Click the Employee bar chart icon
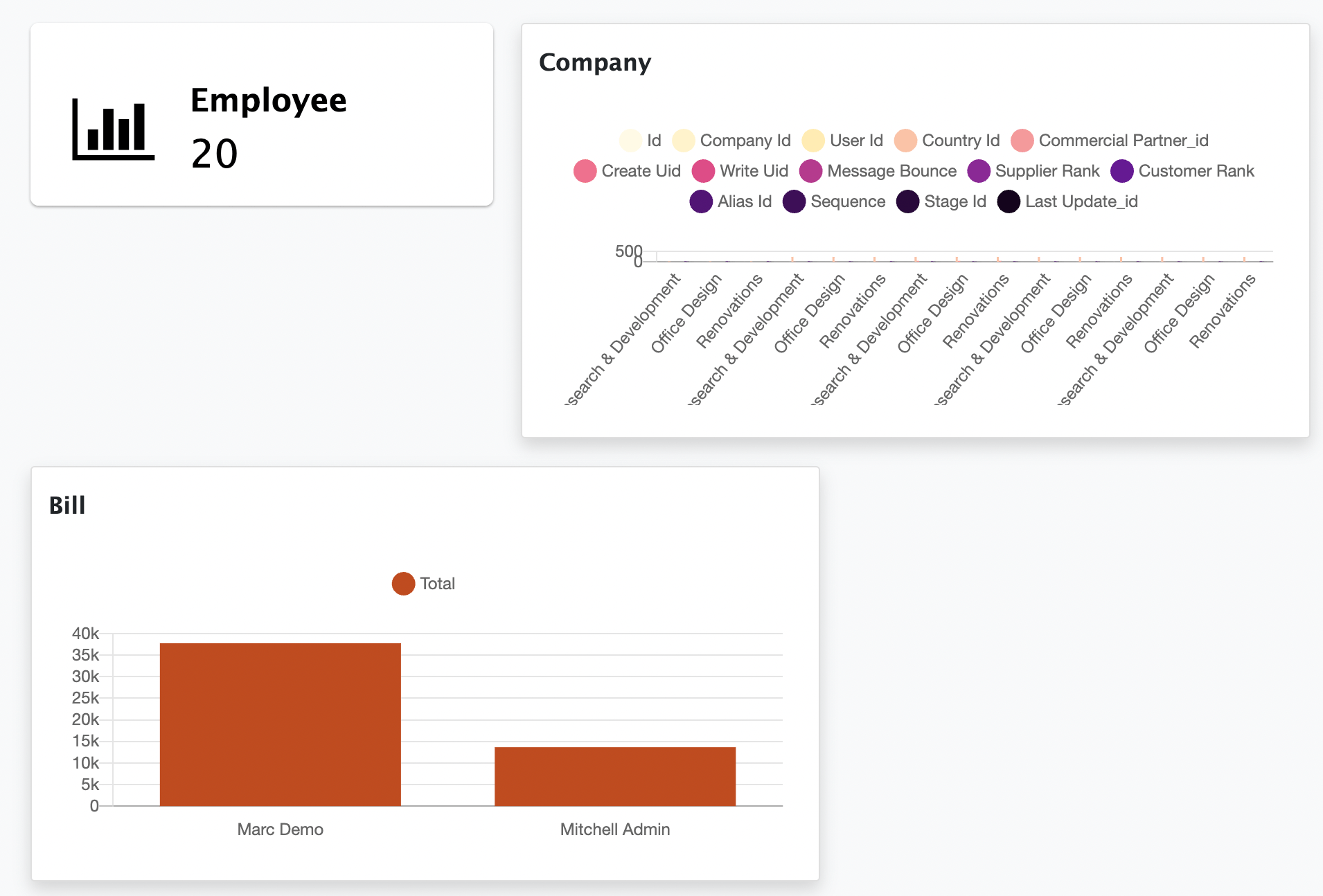The height and width of the screenshot is (896, 1323). (x=113, y=129)
